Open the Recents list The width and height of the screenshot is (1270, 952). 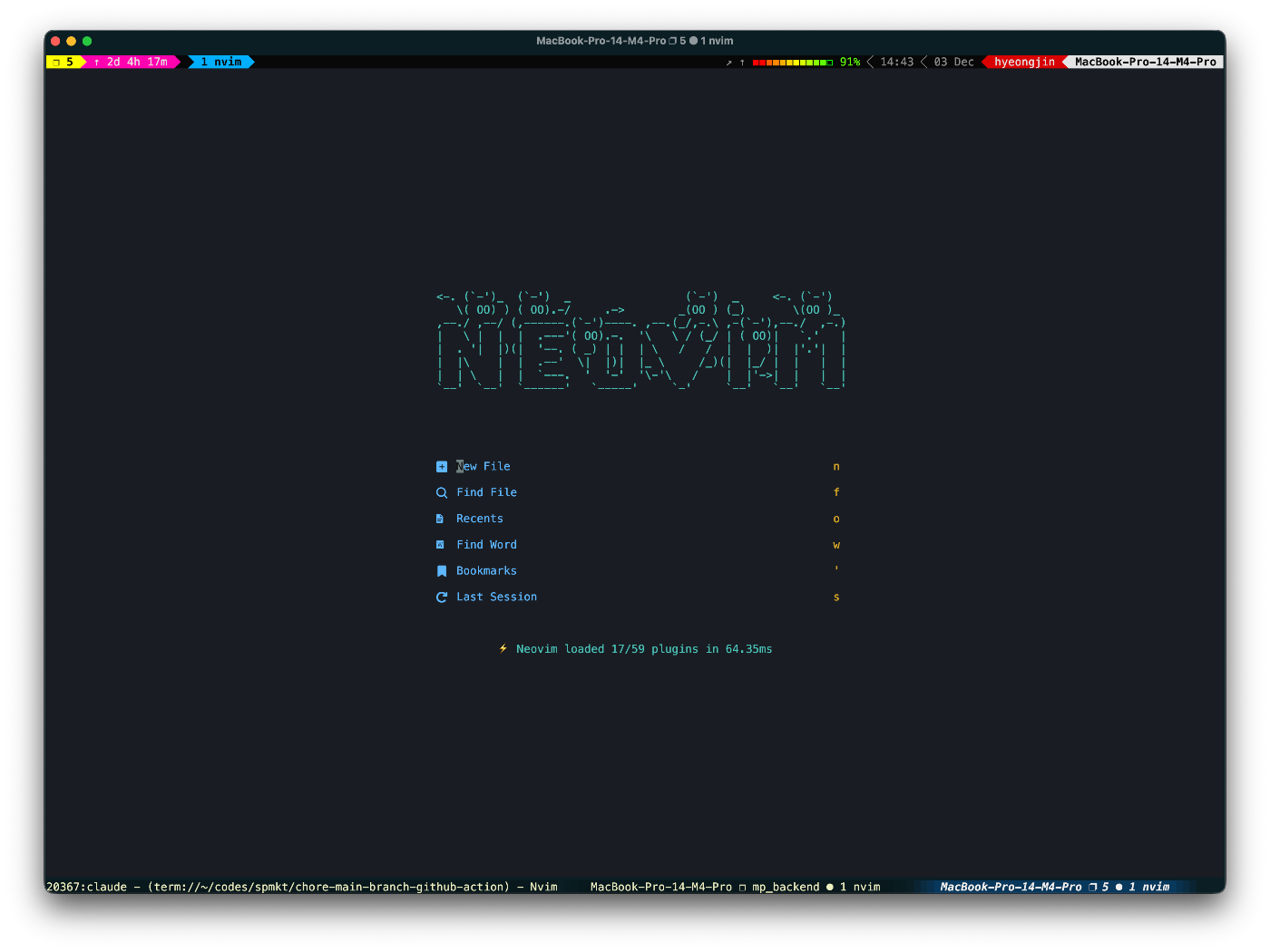pos(479,519)
